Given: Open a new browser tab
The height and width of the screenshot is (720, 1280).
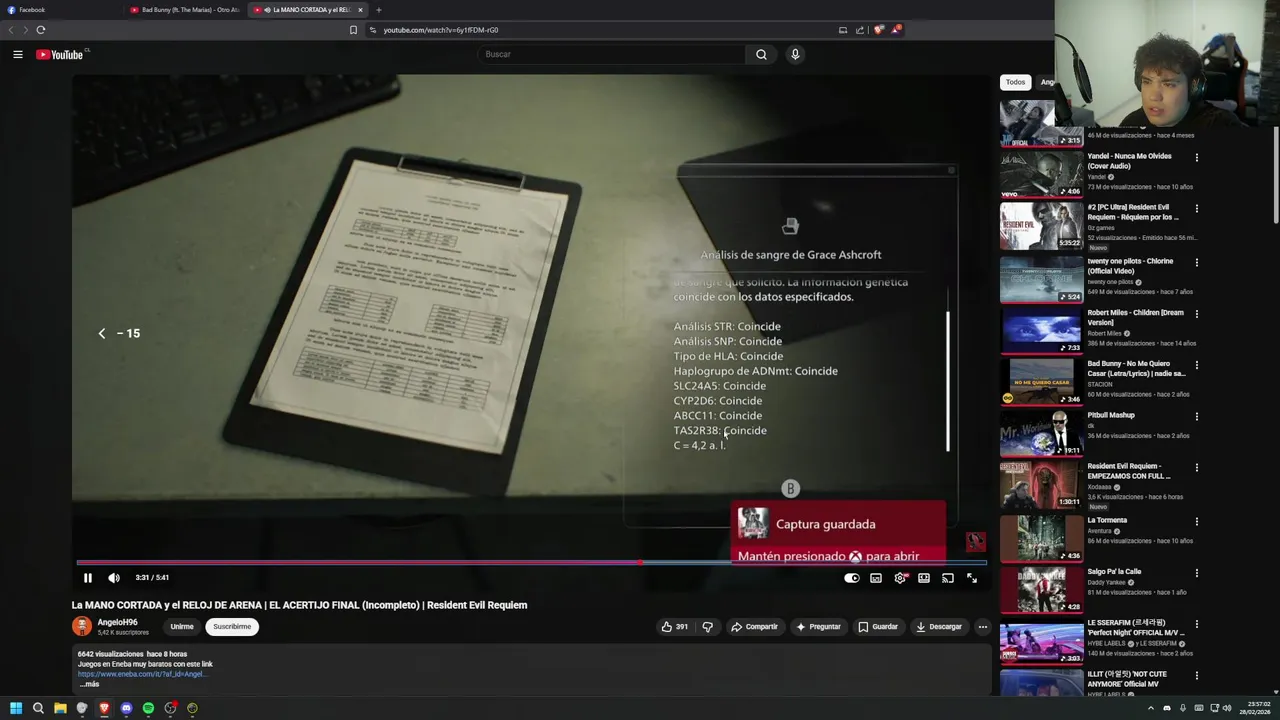Looking at the screenshot, I should (x=378, y=10).
